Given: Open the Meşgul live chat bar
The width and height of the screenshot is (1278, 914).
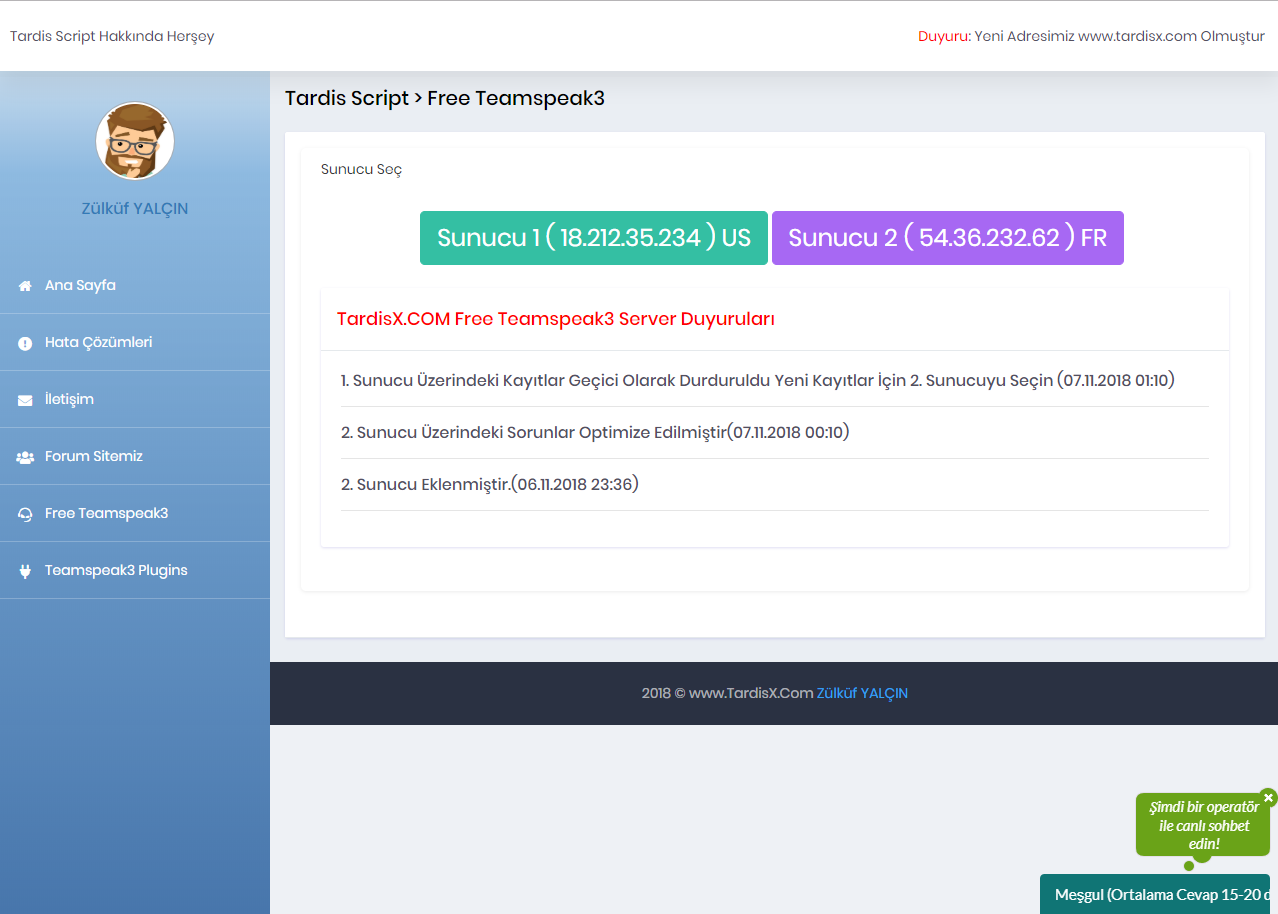Looking at the screenshot, I should point(1155,894).
